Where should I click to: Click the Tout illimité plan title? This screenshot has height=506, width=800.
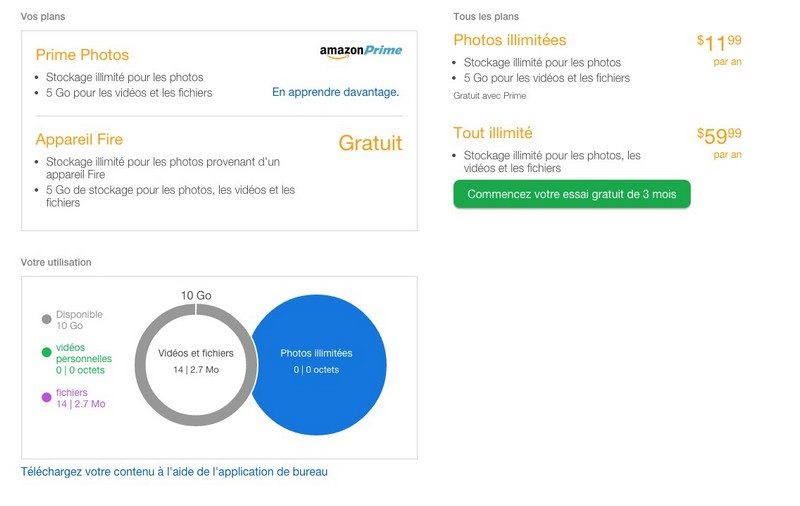click(492, 133)
